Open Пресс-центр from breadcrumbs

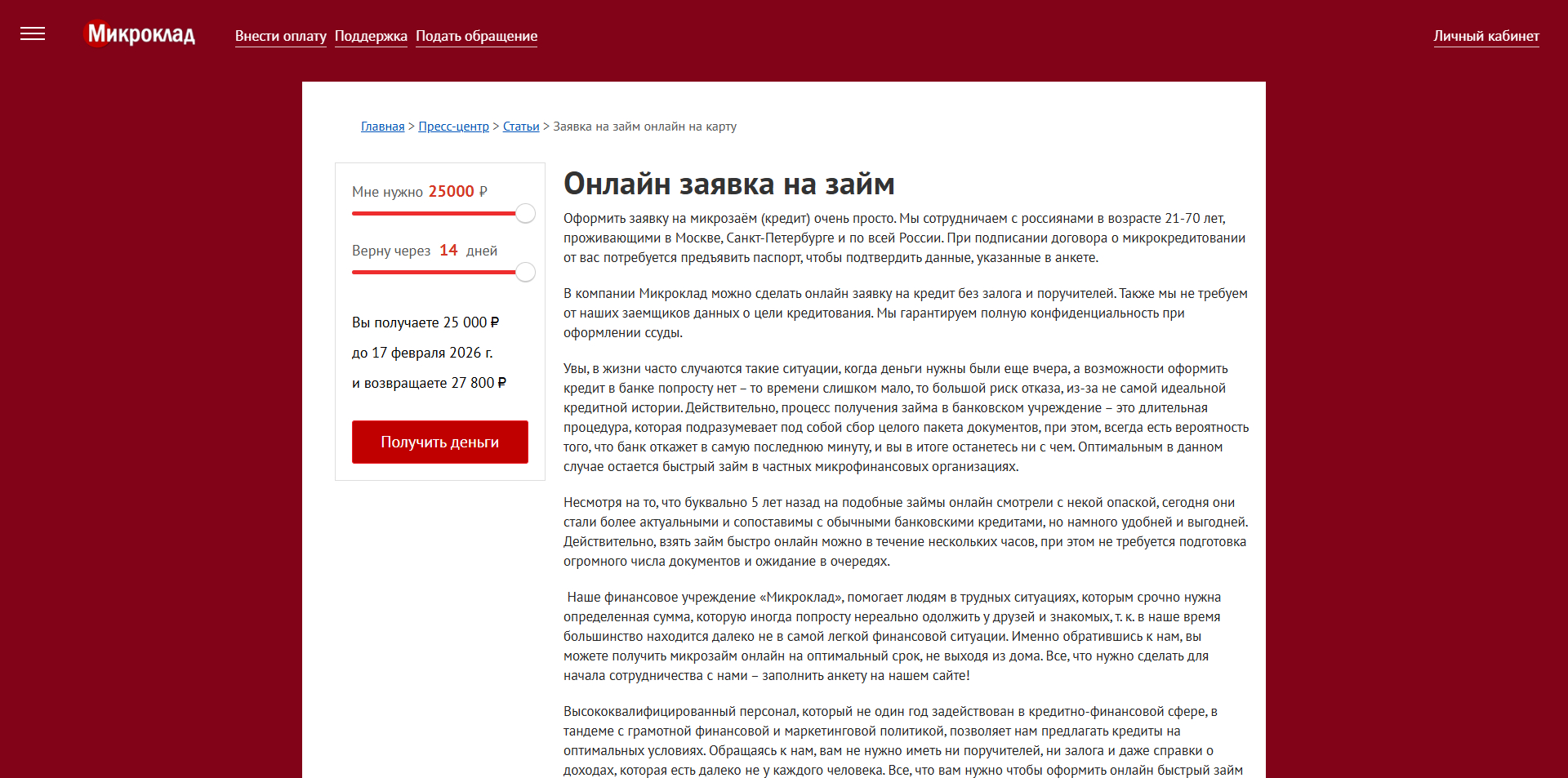[452, 126]
